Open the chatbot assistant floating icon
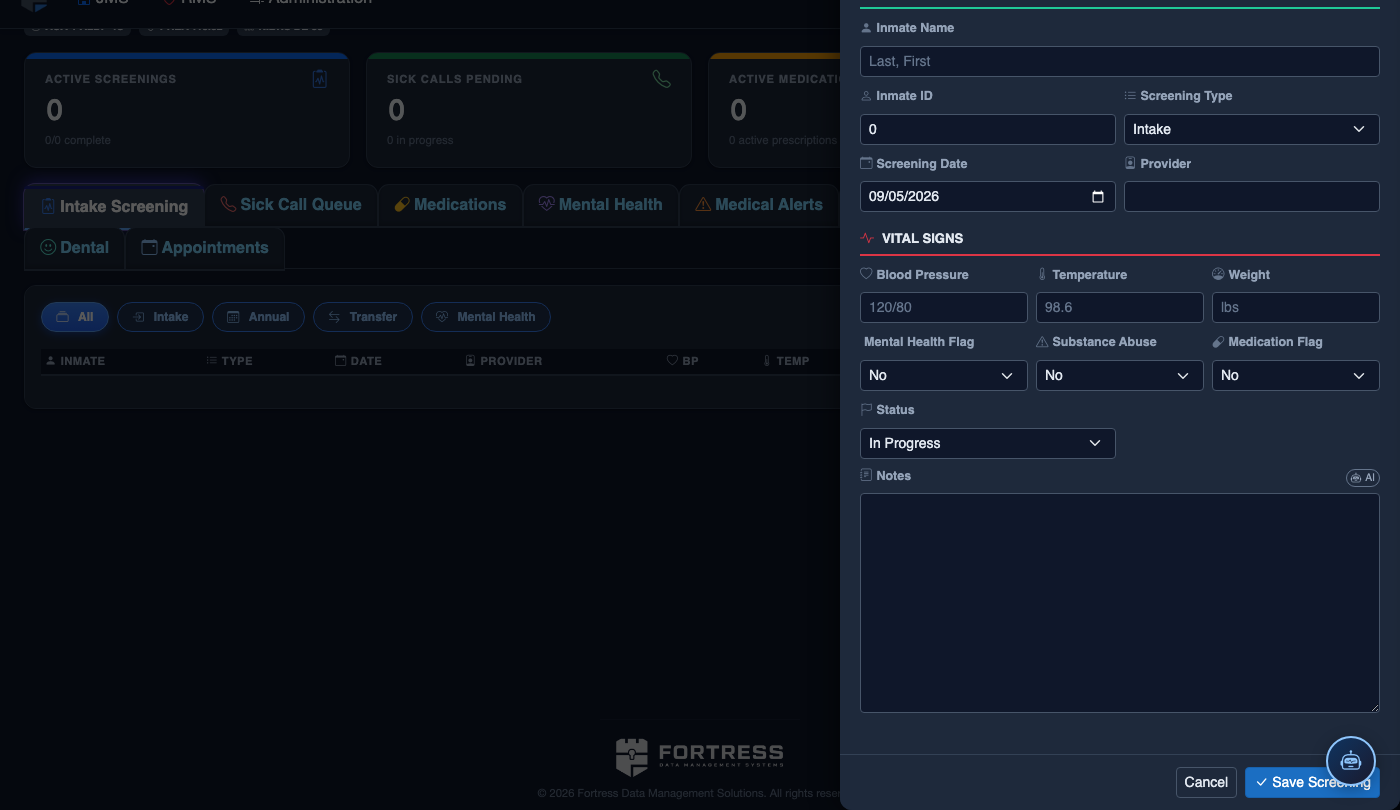The image size is (1400, 810). [1351, 760]
